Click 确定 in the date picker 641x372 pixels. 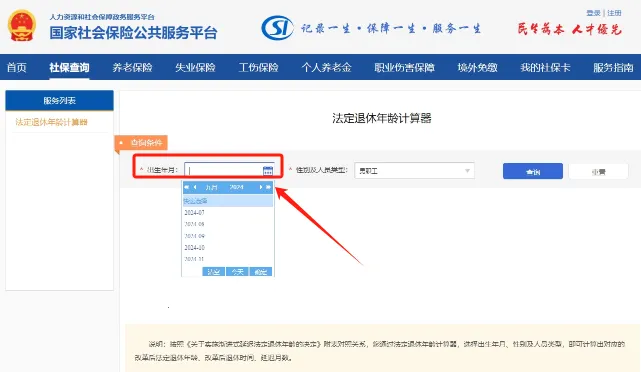click(x=261, y=272)
